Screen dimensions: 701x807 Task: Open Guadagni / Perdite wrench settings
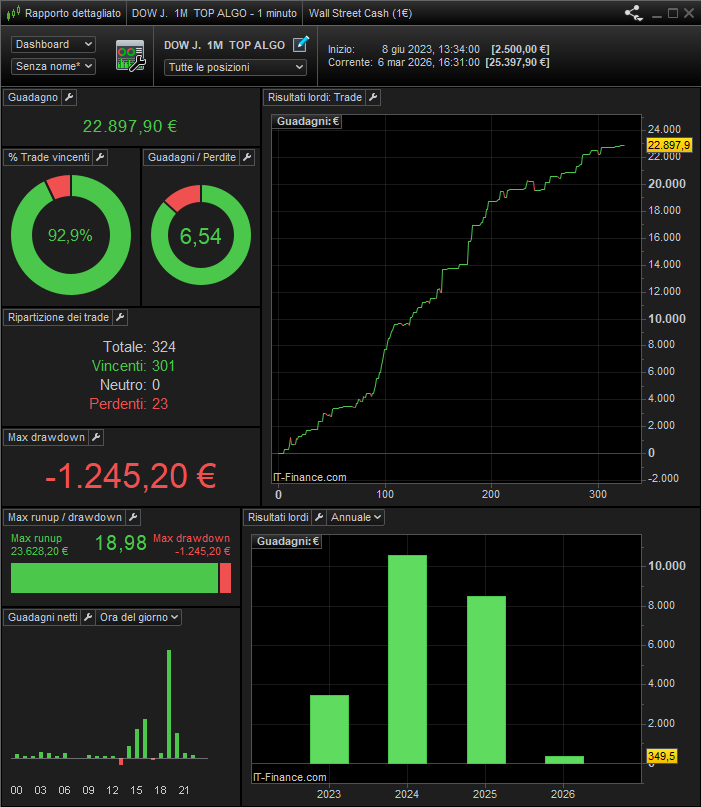pyautogui.click(x=247, y=157)
